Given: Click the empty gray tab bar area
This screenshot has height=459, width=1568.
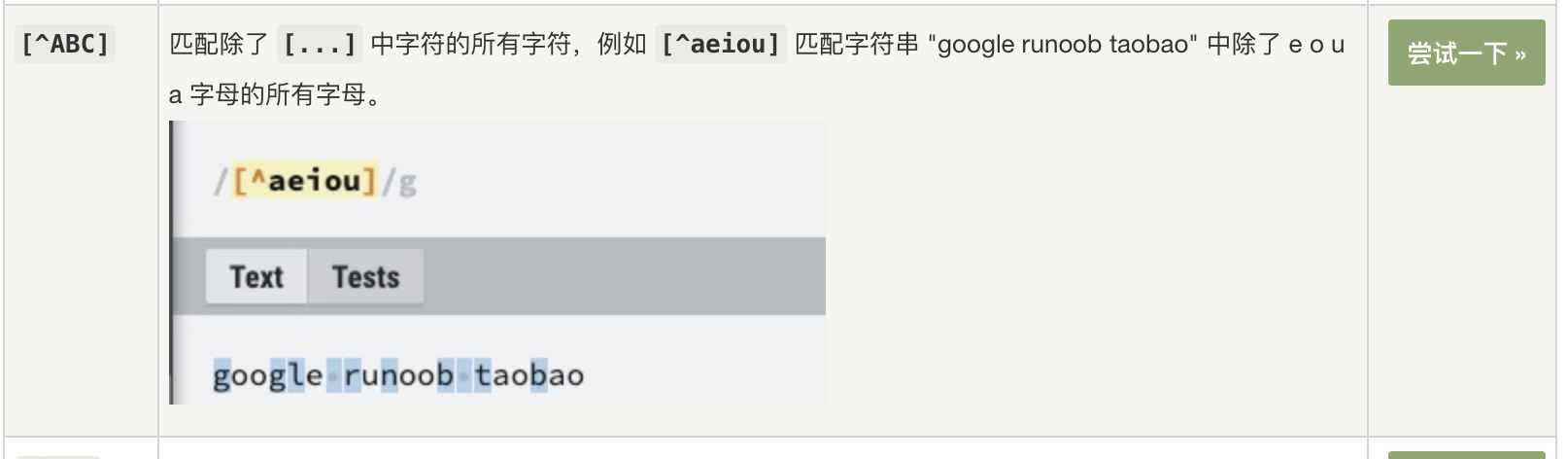Looking at the screenshot, I should pos(622,277).
